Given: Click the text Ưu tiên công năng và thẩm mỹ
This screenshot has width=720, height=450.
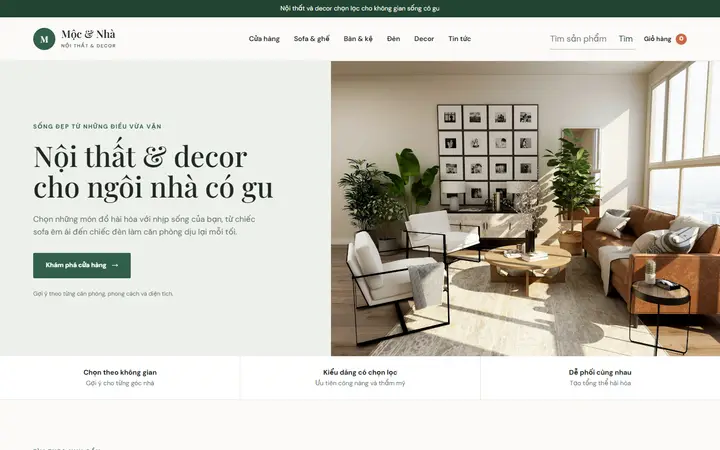Looking at the screenshot, I should point(360,383).
